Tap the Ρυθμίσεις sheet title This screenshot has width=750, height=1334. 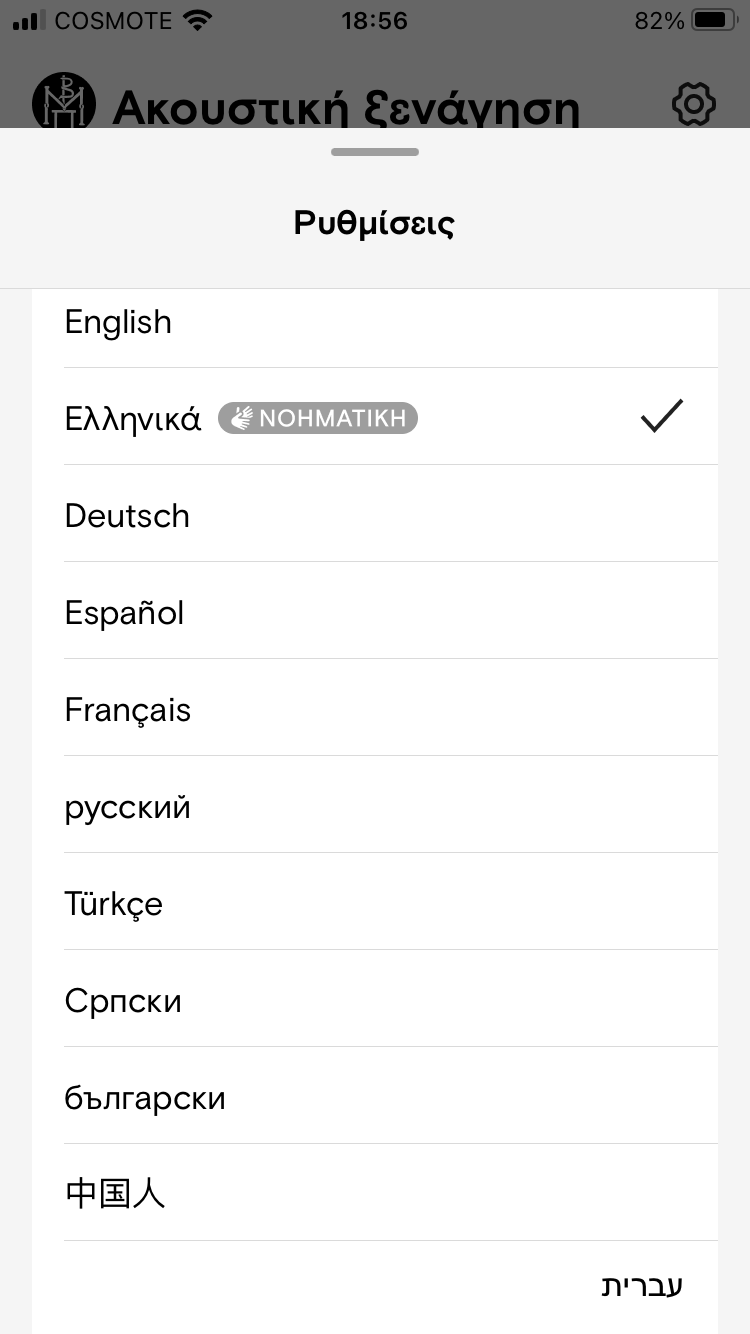tap(375, 223)
